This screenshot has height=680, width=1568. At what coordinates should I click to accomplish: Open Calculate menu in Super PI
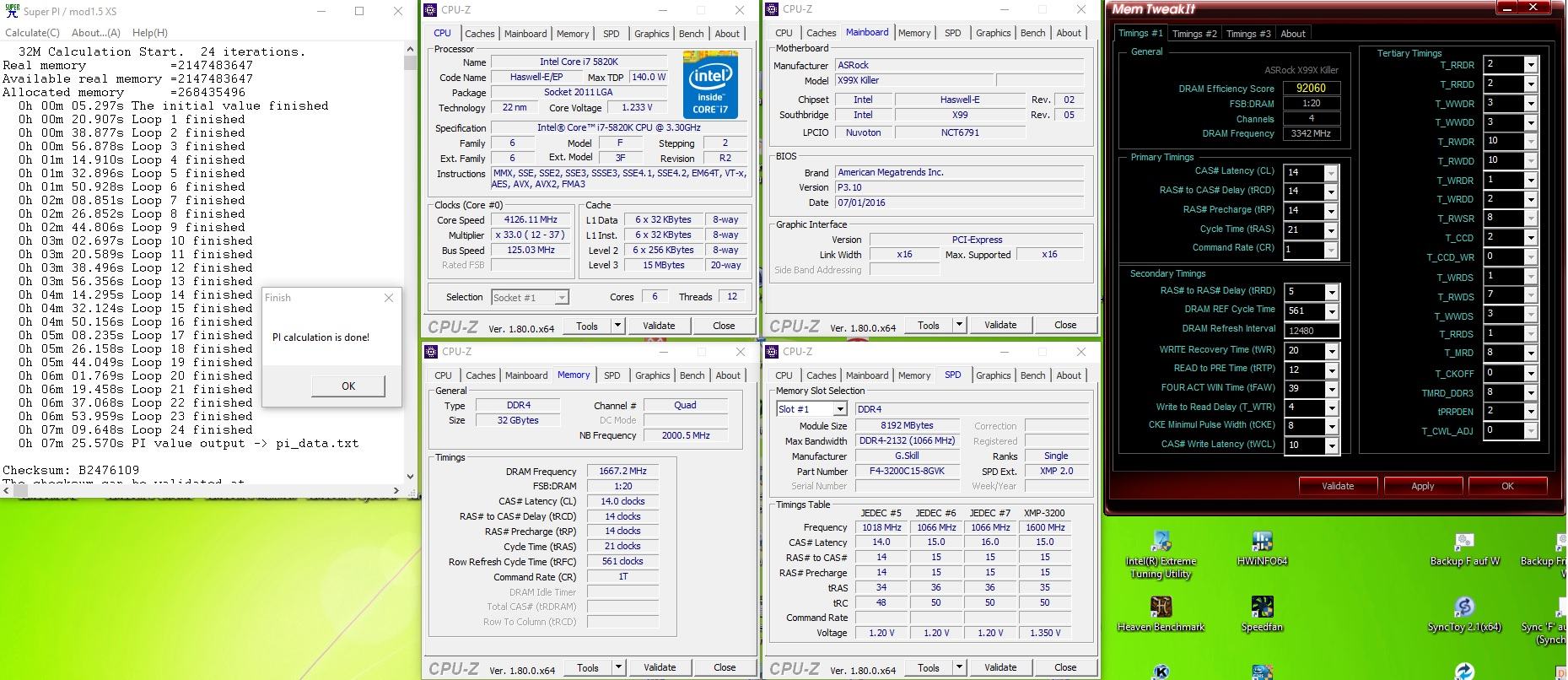(33, 33)
